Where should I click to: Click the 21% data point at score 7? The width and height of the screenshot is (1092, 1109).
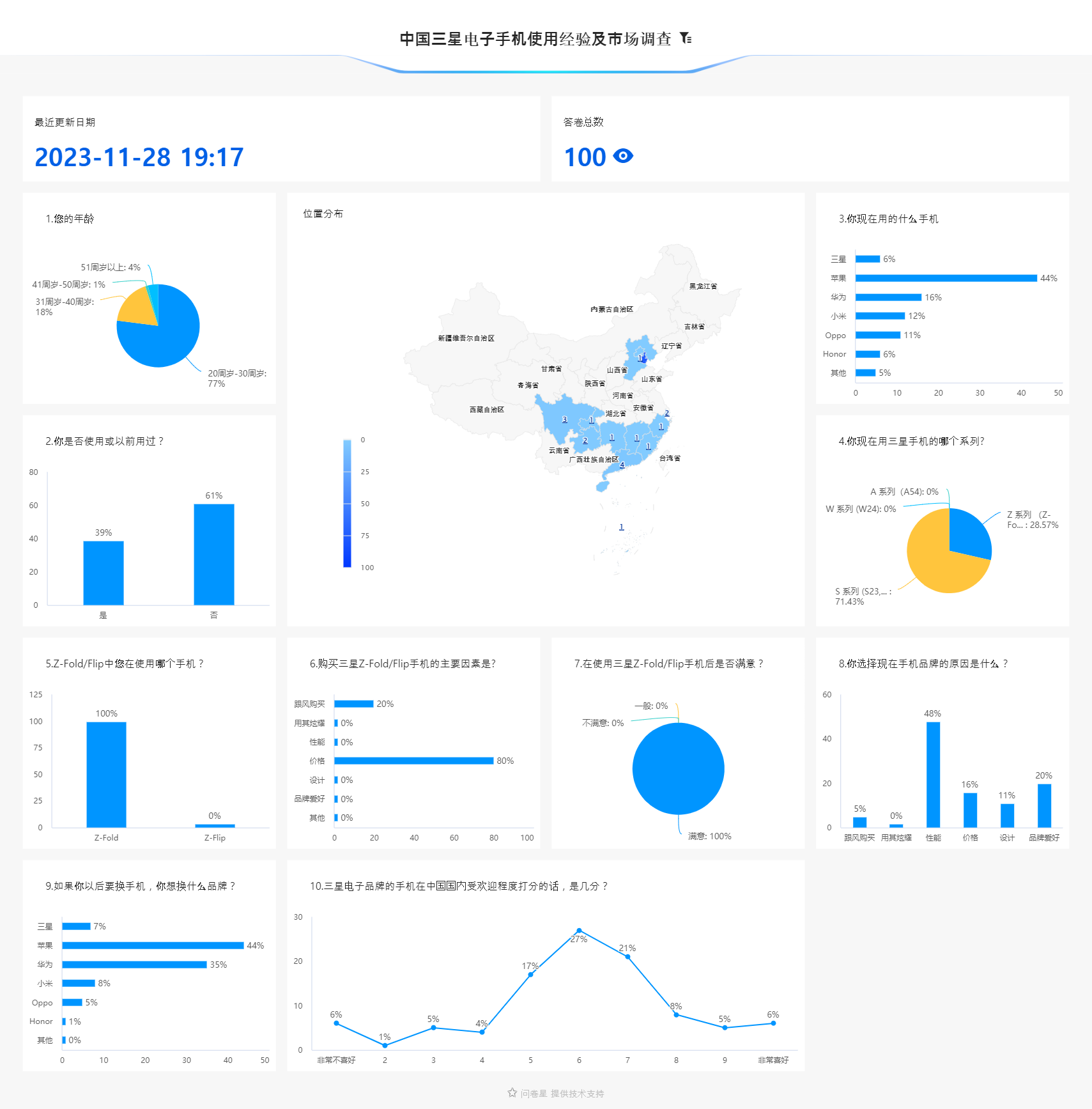[627, 957]
